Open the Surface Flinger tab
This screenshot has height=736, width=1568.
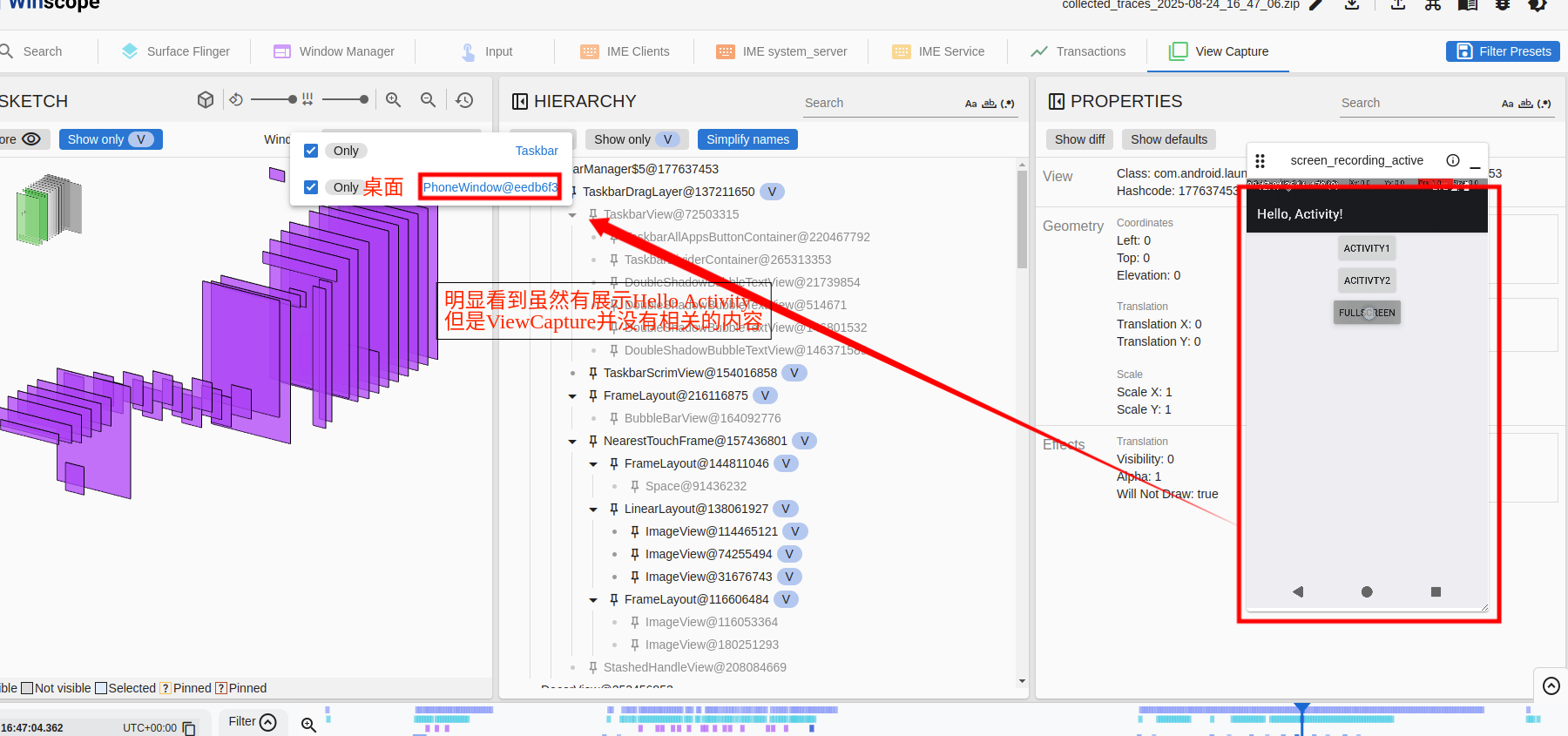pyautogui.click(x=176, y=51)
